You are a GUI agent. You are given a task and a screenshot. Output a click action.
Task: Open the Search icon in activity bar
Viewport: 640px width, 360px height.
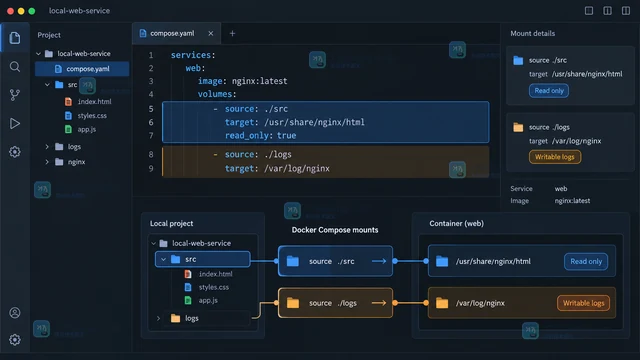pos(15,67)
